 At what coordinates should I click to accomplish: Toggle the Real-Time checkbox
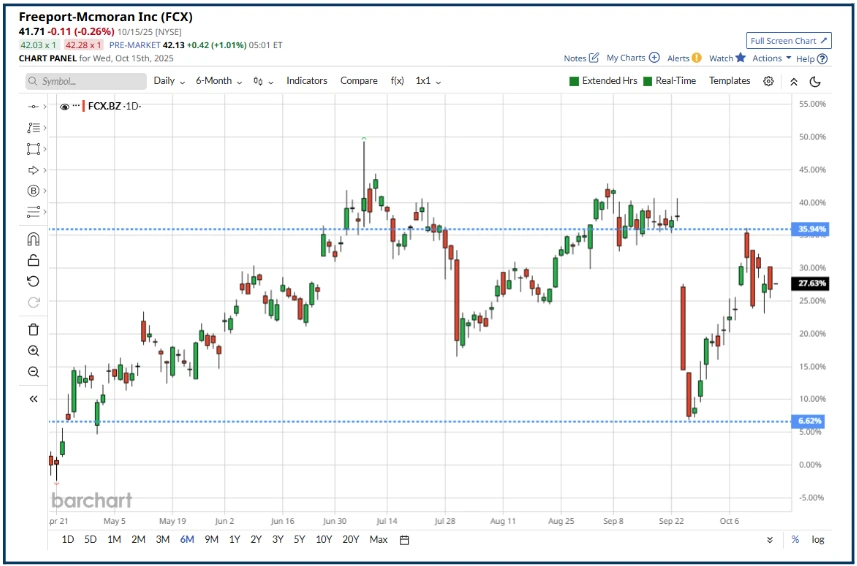click(x=648, y=81)
